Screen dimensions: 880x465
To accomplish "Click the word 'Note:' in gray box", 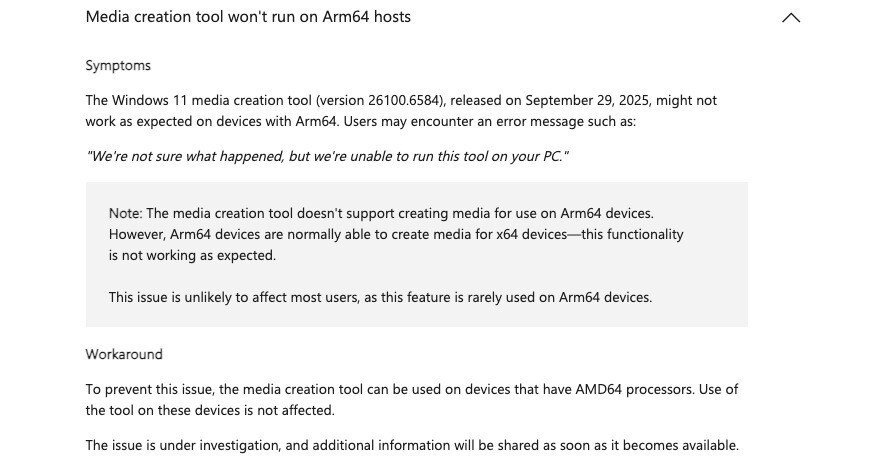I will pyautogui.click(x=126, y=213).
